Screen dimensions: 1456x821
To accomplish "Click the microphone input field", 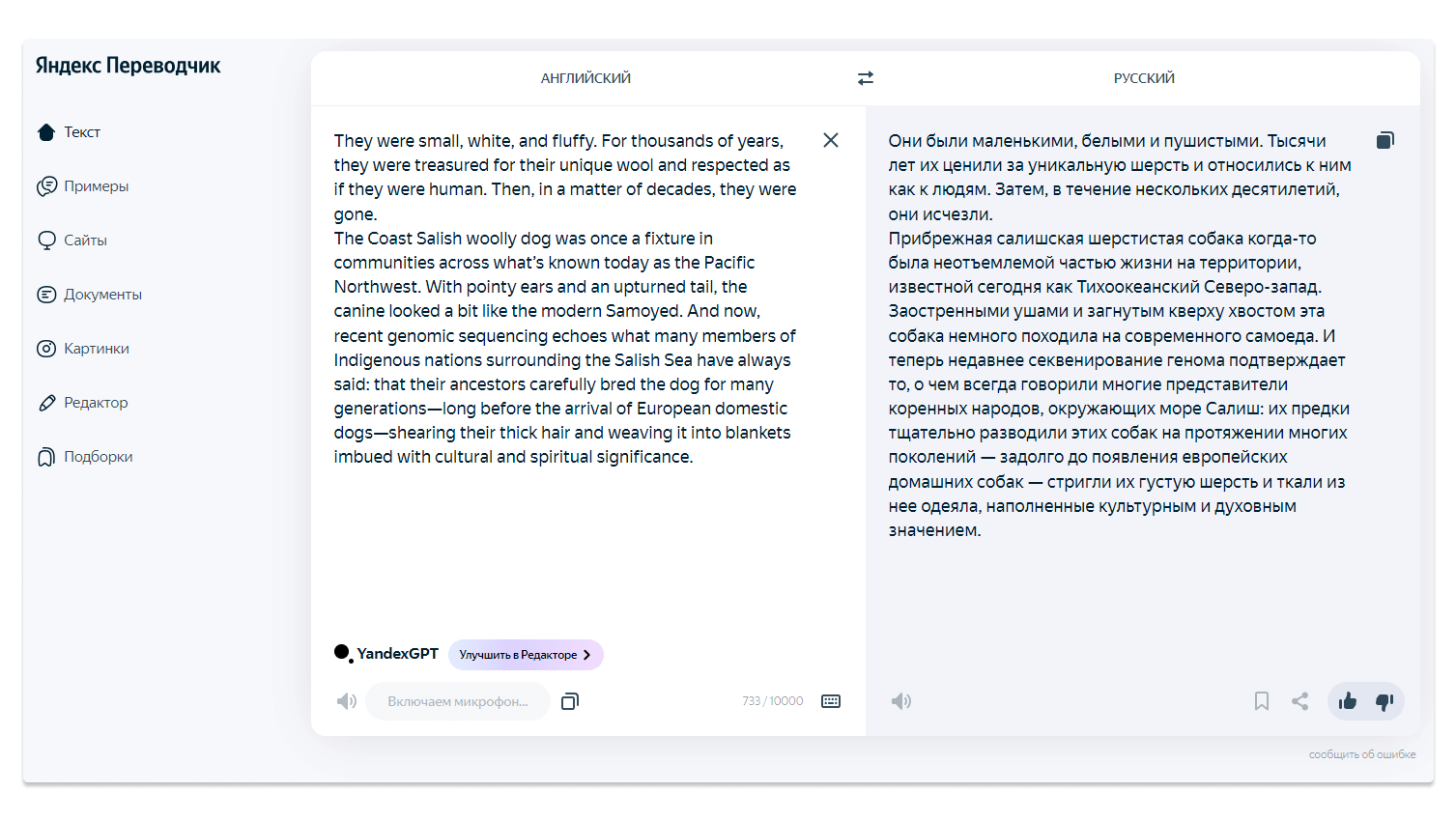I will 458,701.
